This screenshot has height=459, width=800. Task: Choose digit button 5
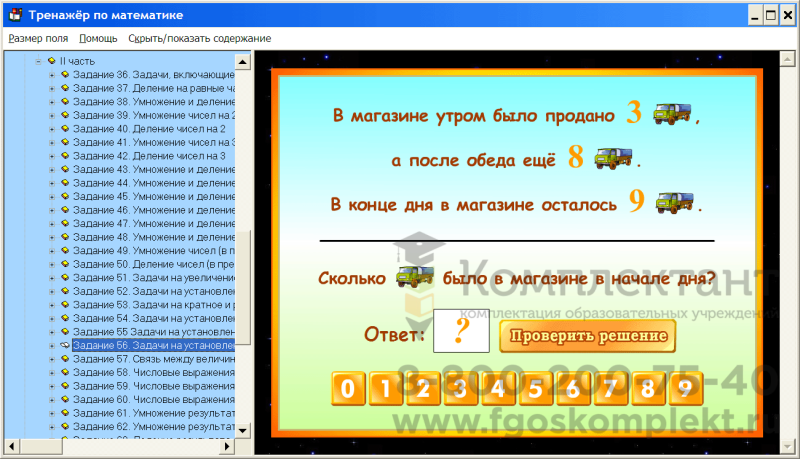click(535, 389)
